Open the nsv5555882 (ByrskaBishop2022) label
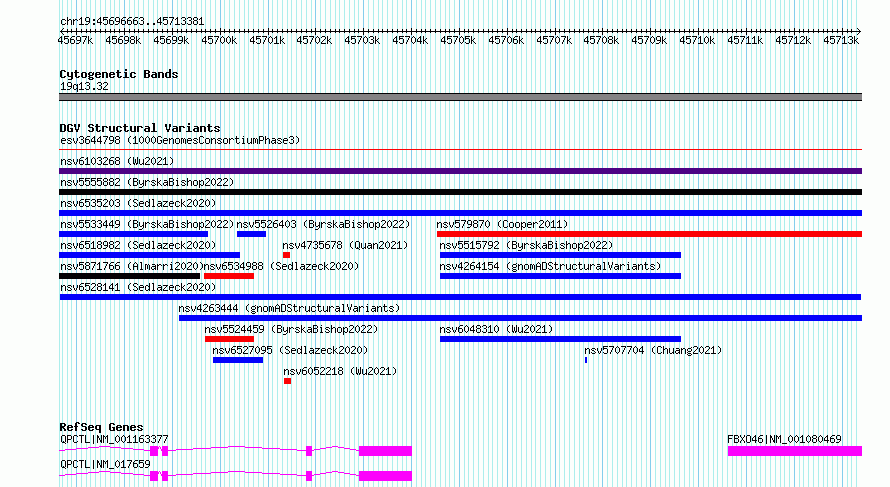This screenshot has height=487, width=890. pyautogui.click(x=147, y=182)
